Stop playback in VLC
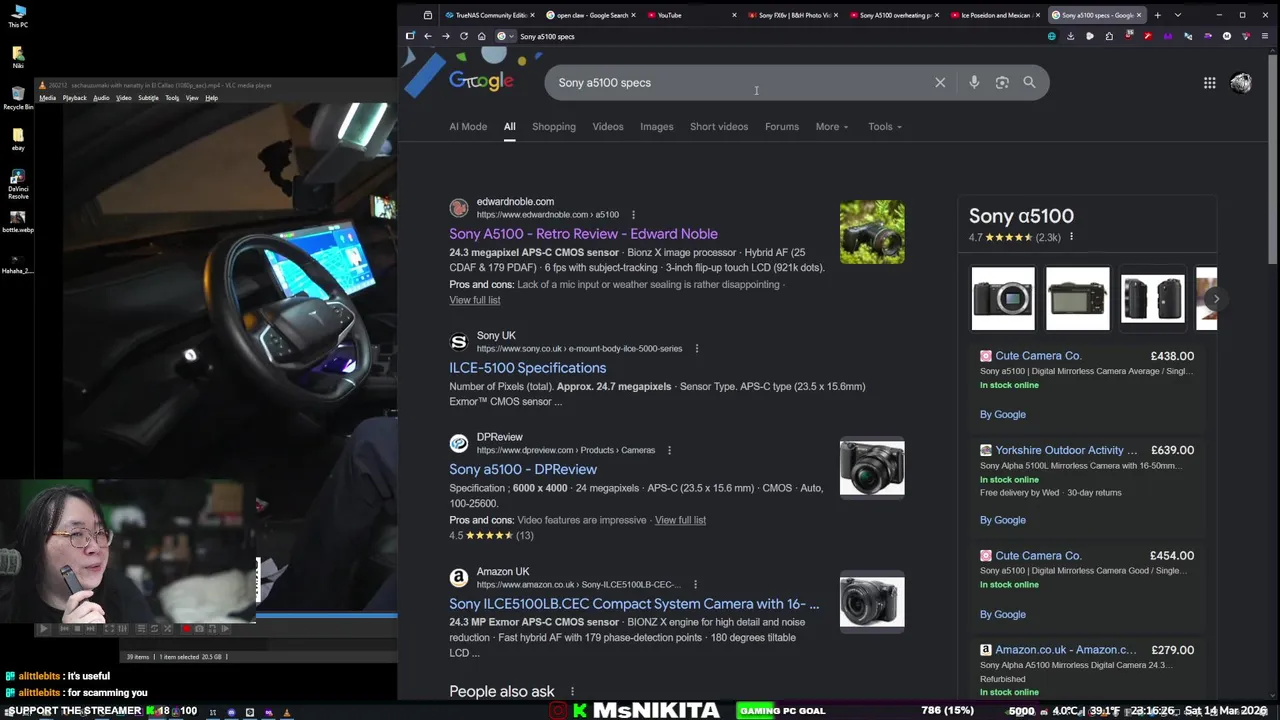The image size is (1280, 720). click(77, 629)
